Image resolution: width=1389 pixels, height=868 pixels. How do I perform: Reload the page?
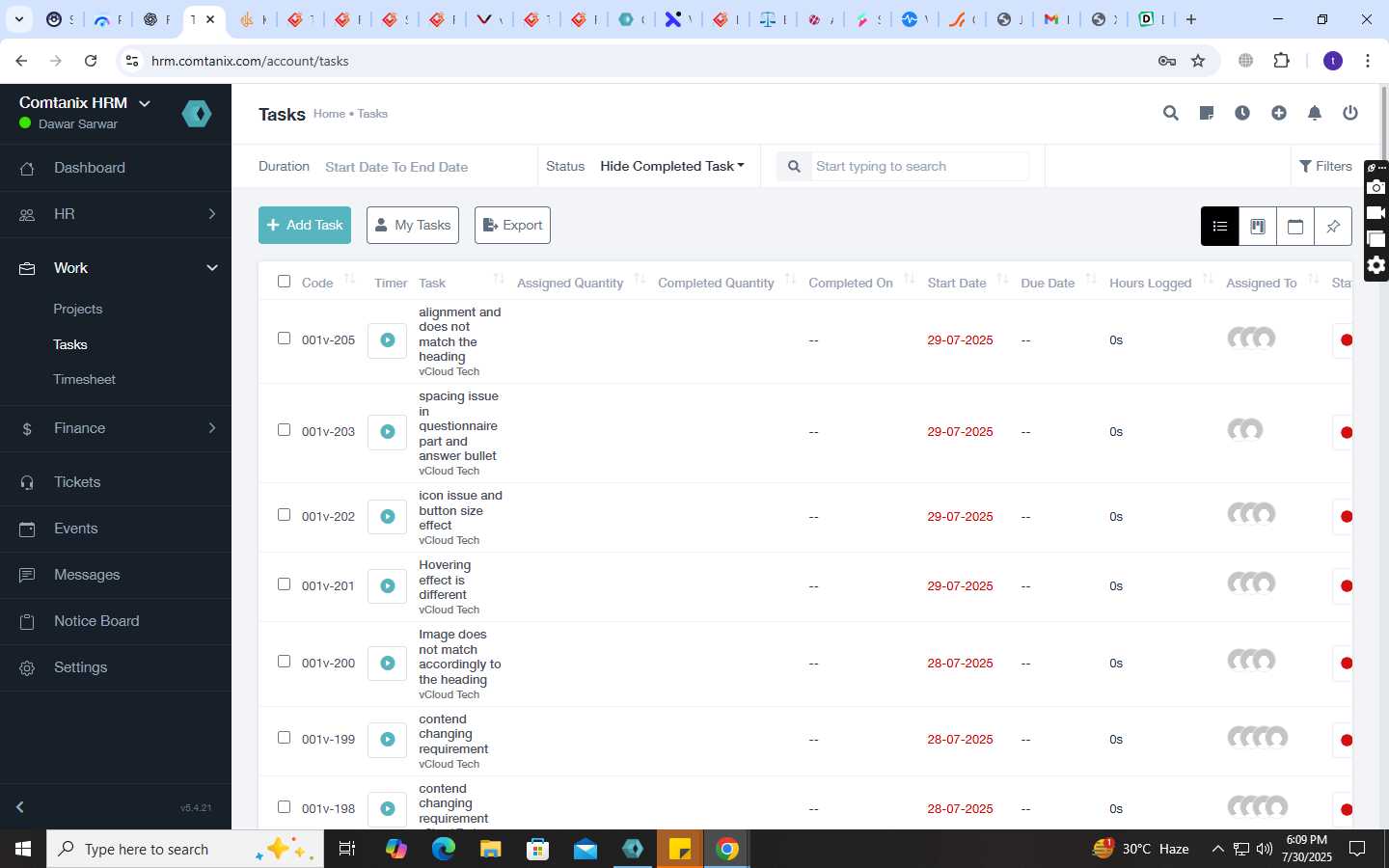pyautogui.click(x=91, y=61)
